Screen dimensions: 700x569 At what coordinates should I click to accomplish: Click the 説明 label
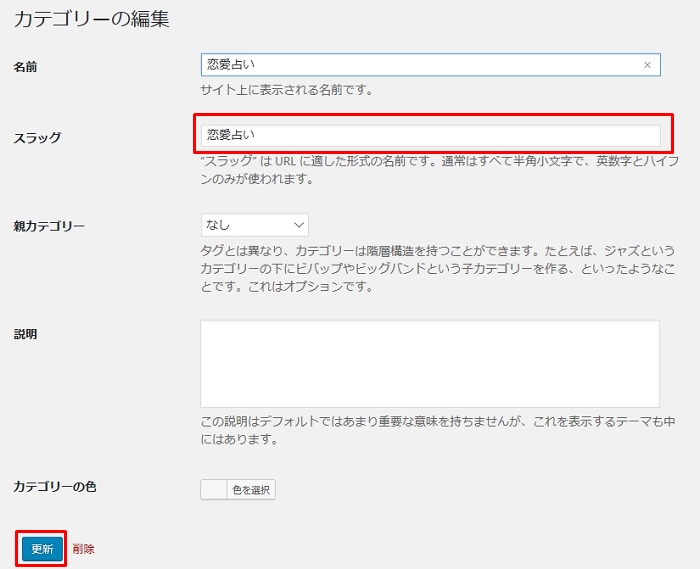click(x=25, y=334)
